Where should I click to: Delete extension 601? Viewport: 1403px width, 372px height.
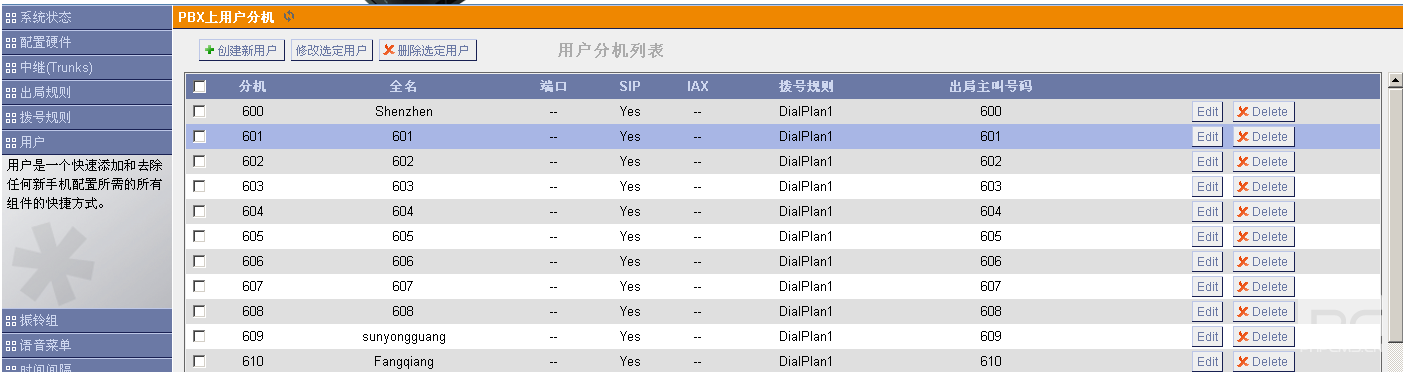pyautogui.click(x=1263, y=136)
